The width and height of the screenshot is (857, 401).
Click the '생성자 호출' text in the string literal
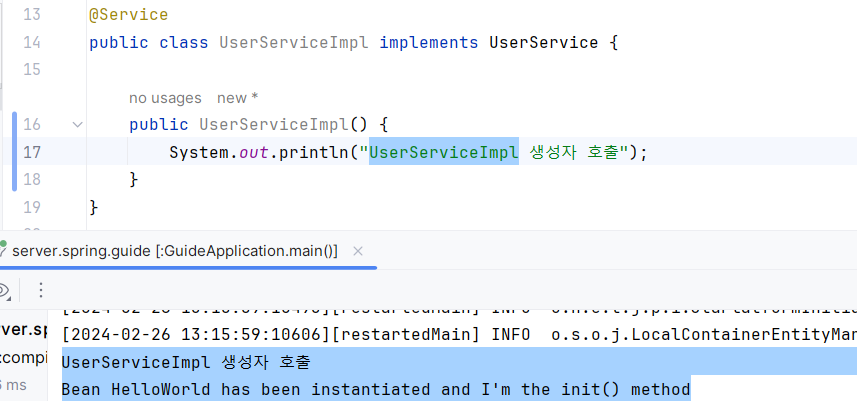[576, 152]
